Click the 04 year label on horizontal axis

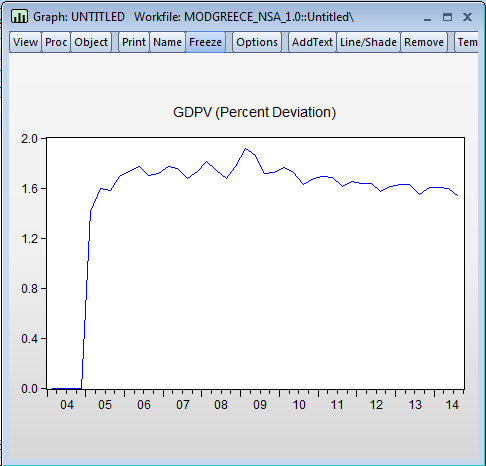click(67, 405)
